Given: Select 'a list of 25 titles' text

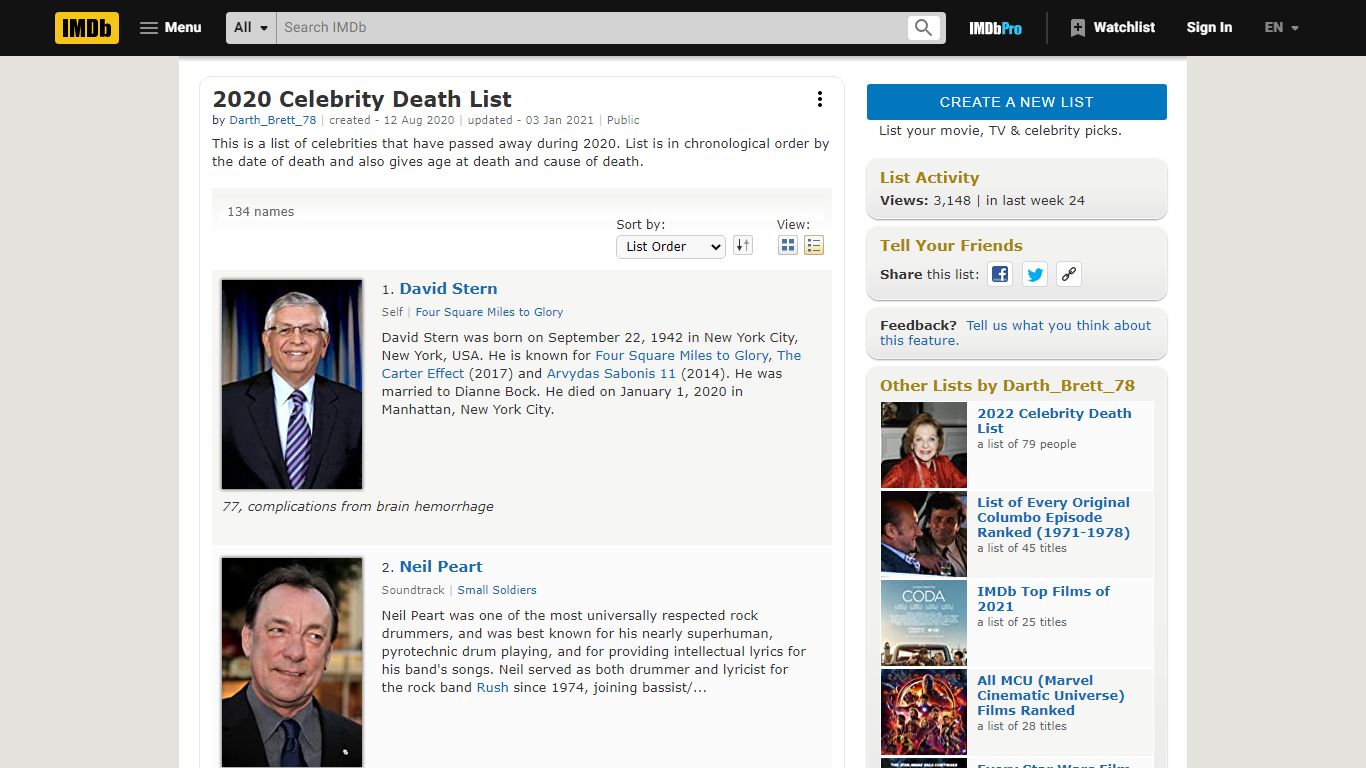Looking at the screenshot, I should point(1022,622).
